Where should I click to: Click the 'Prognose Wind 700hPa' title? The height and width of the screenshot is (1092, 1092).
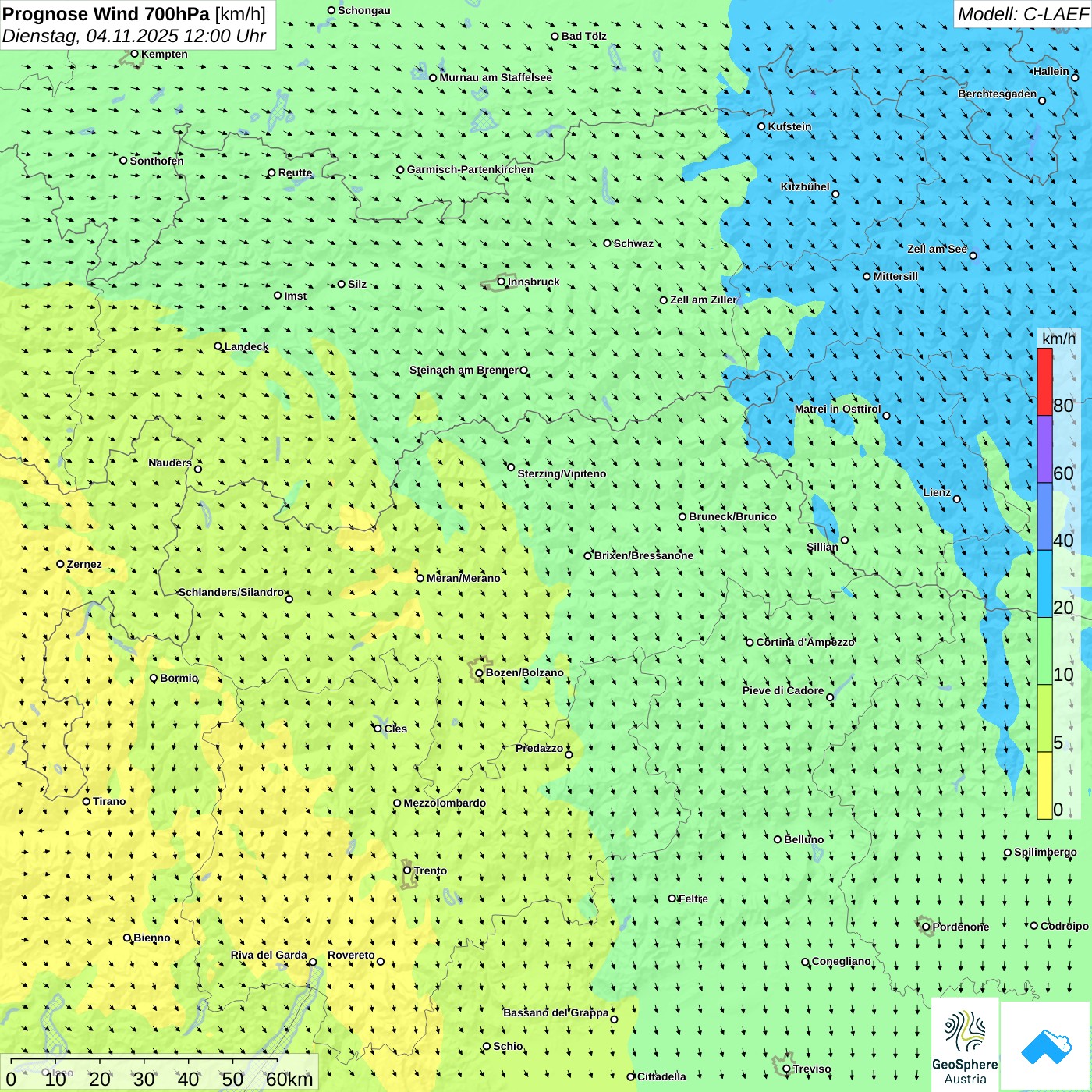click(x=107, y=14)
